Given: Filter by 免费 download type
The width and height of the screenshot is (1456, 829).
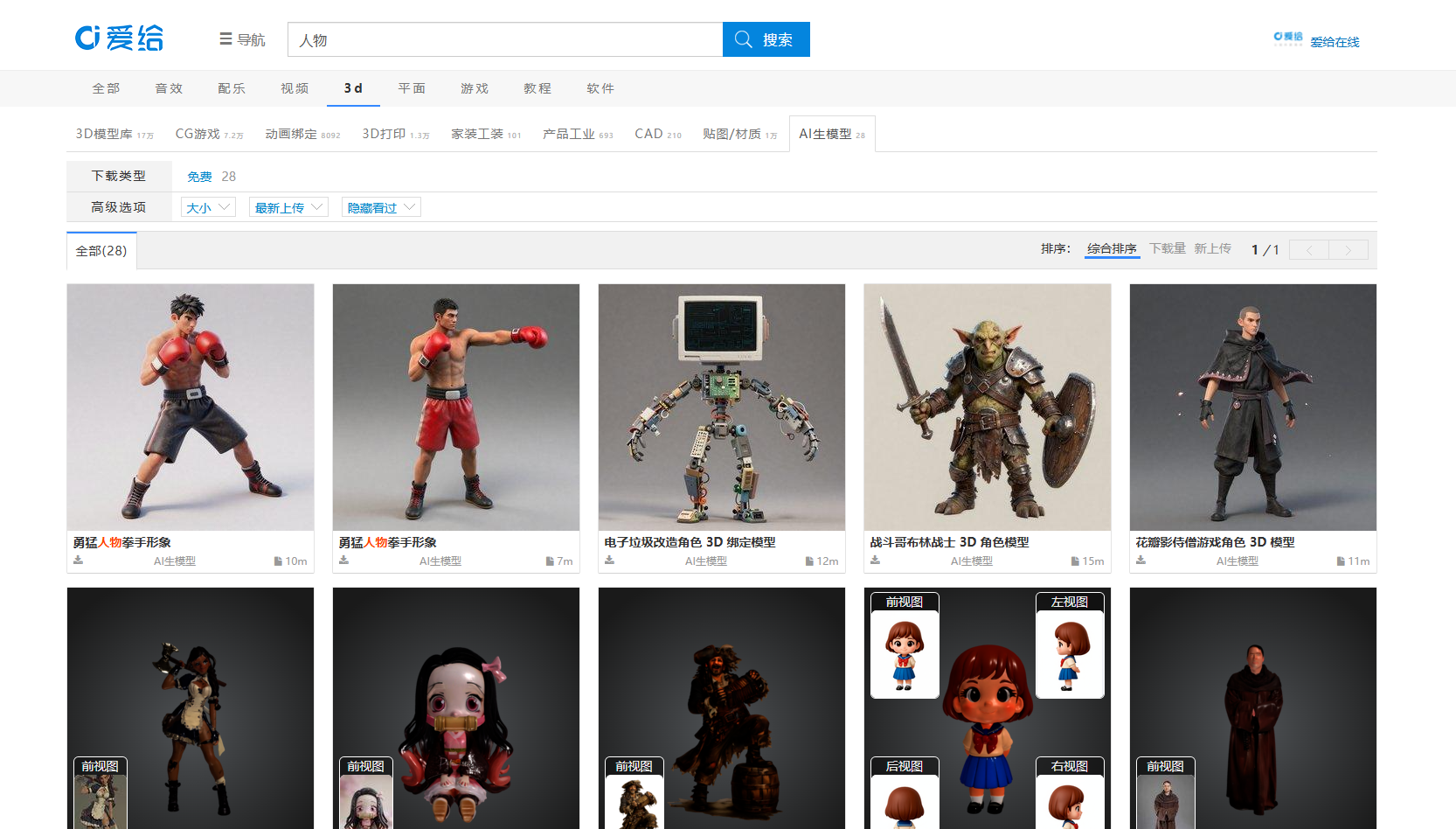Looking at the screenshot, I should tap(199, 177).
